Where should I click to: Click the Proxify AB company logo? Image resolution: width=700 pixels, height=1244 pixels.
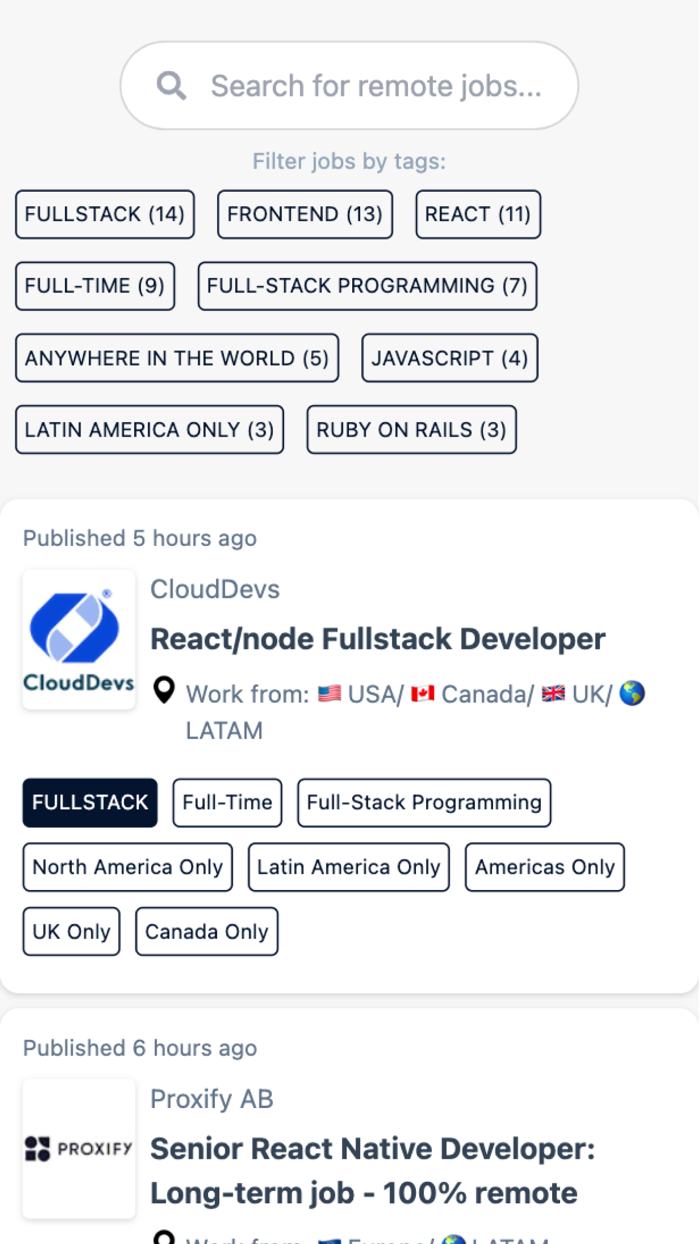(78, 1148)
